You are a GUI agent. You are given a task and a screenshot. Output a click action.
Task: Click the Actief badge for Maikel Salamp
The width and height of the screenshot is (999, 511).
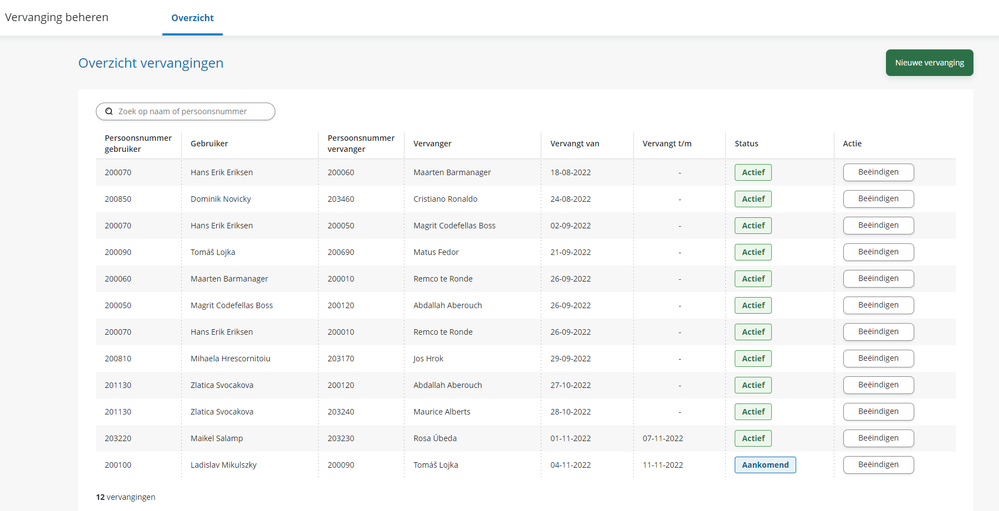753,438
